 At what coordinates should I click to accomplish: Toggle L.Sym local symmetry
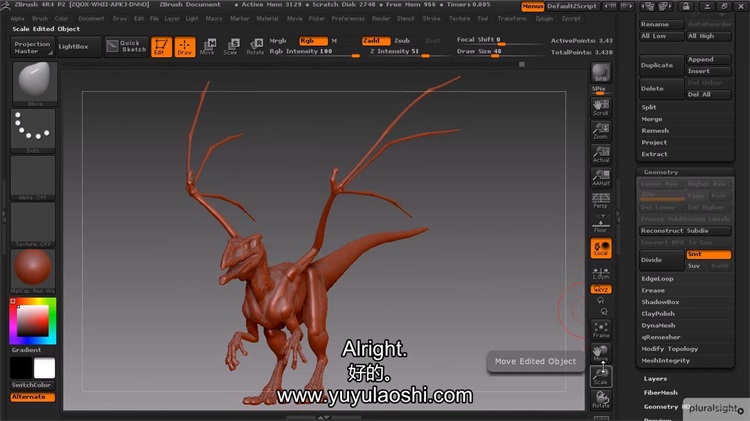[601, 273]
